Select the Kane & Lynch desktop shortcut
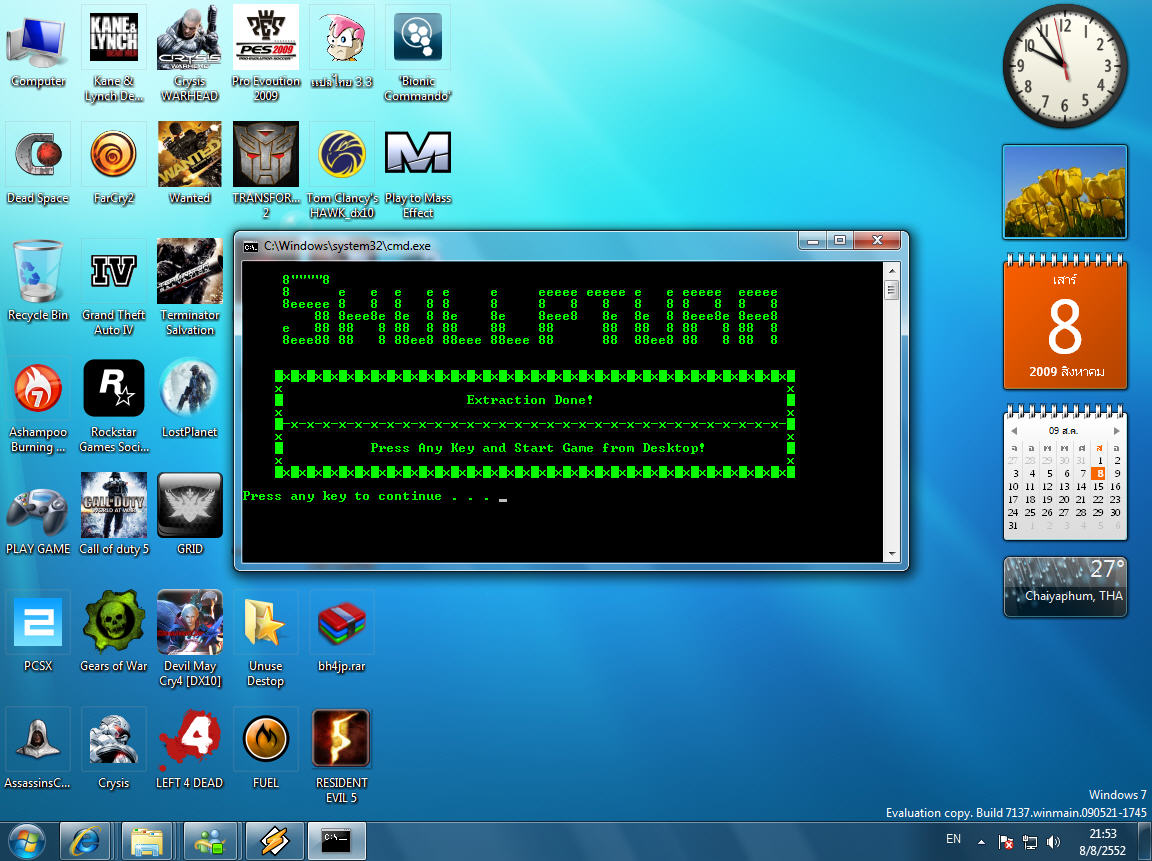1152x861 pixels. coord(113,53)
